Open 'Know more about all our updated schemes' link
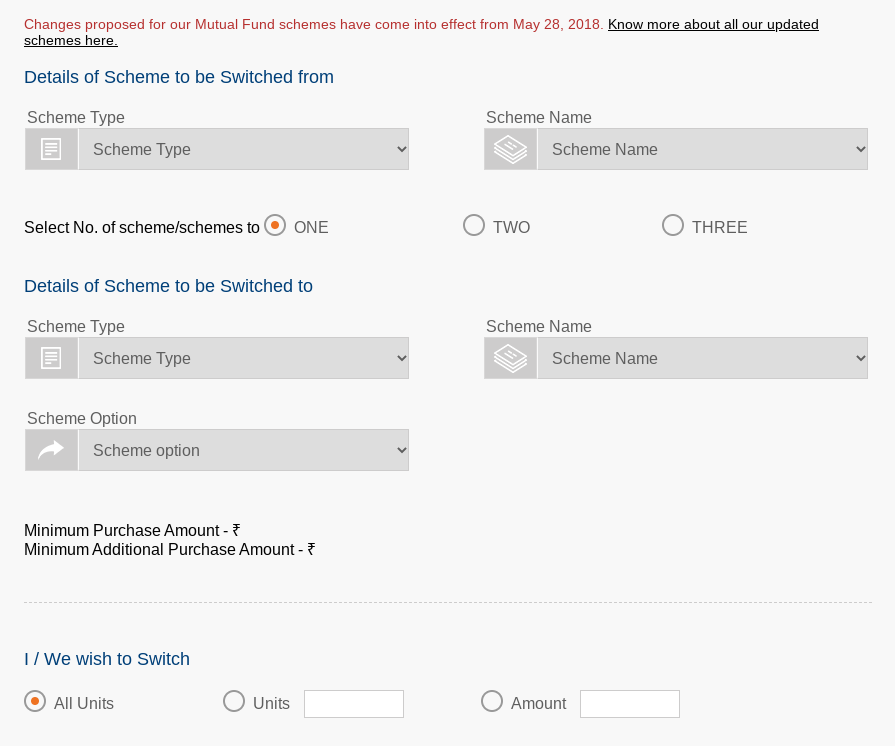The image size is (895, 746). tap(712, 25)
